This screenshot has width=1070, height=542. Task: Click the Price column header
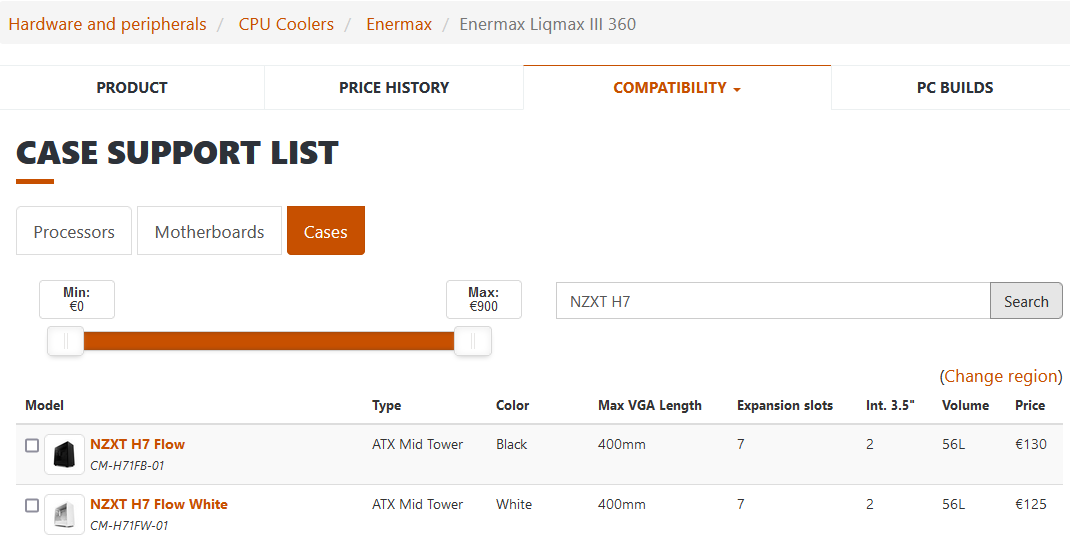pos(1030,405)
